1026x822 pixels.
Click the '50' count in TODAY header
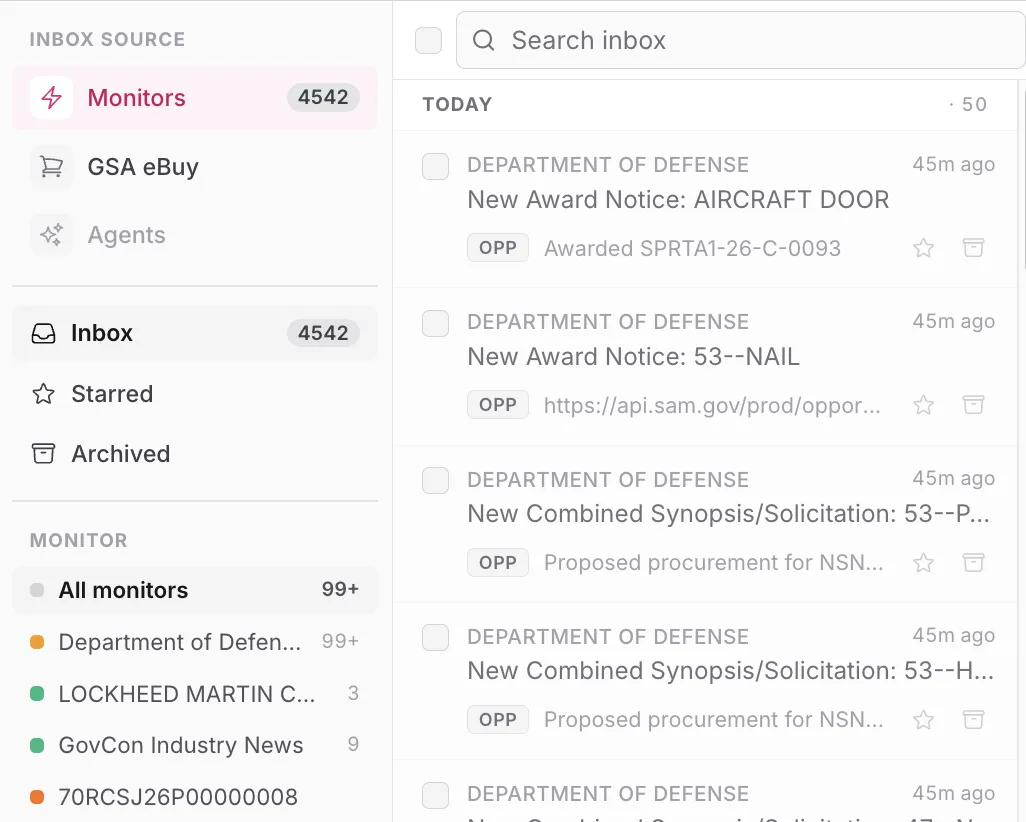[974, 105]
